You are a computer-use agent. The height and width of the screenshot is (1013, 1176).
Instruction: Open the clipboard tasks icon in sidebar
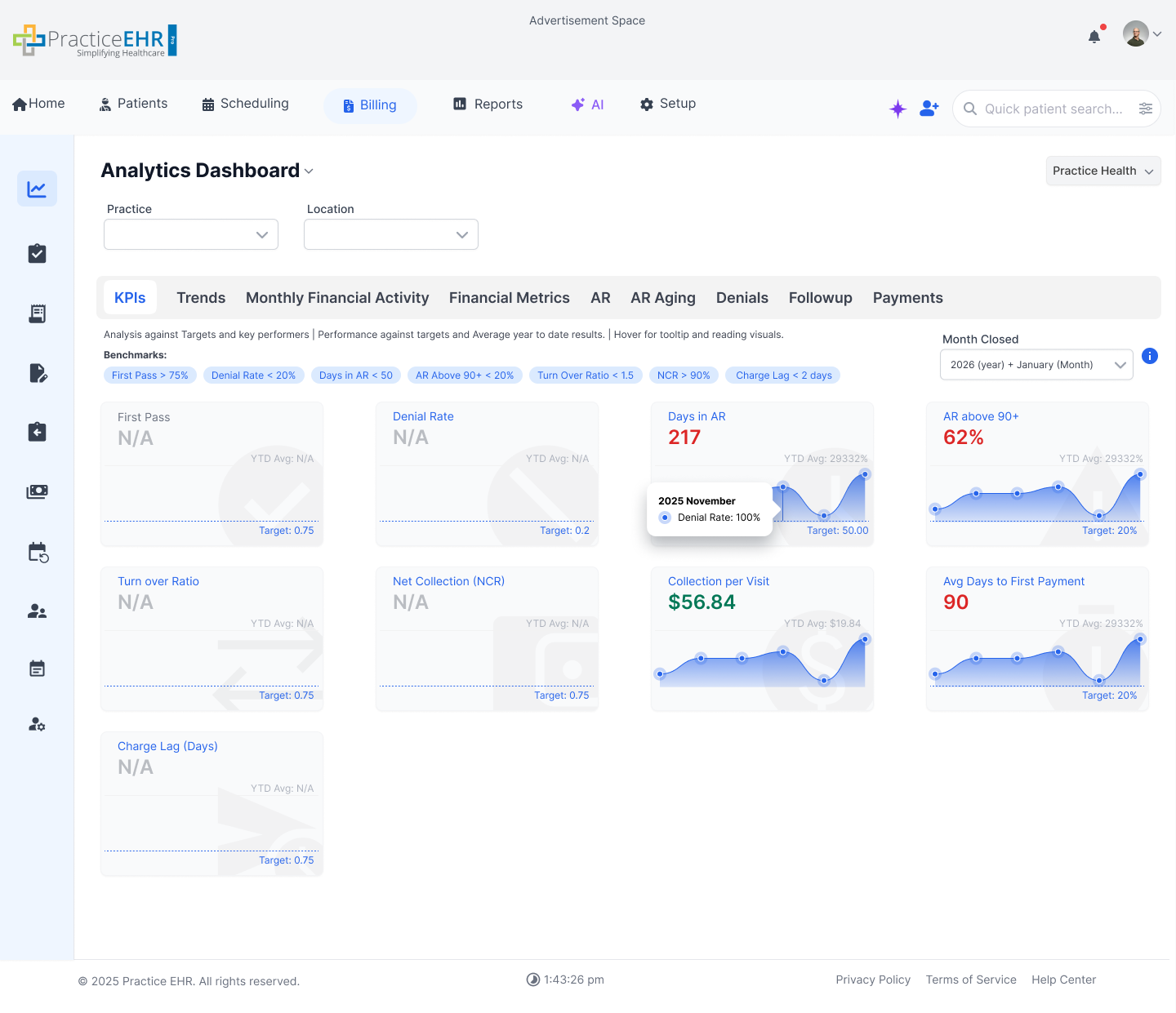click(x=37, y=253)
